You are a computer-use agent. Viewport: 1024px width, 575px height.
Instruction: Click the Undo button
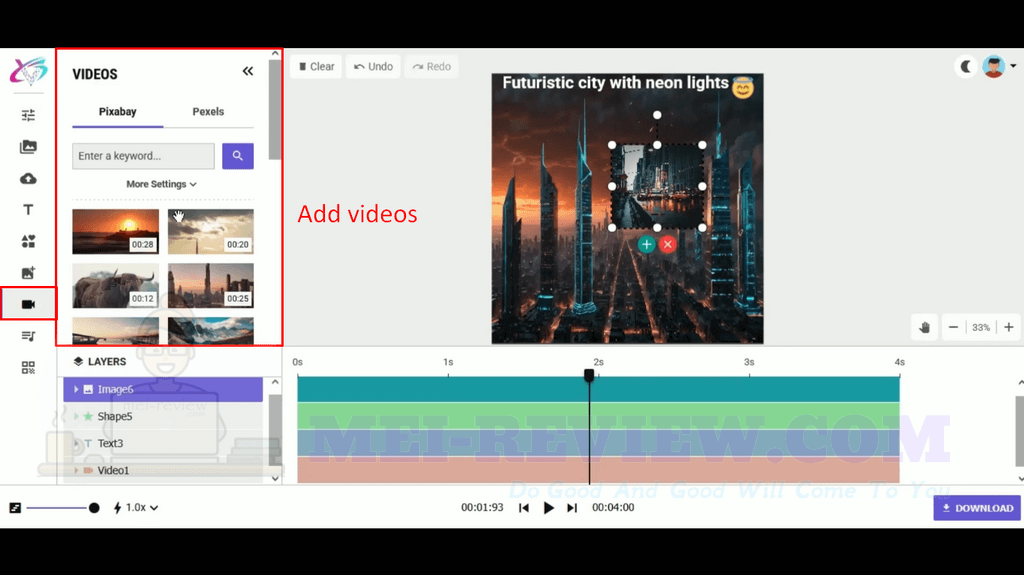coord(374,67)
